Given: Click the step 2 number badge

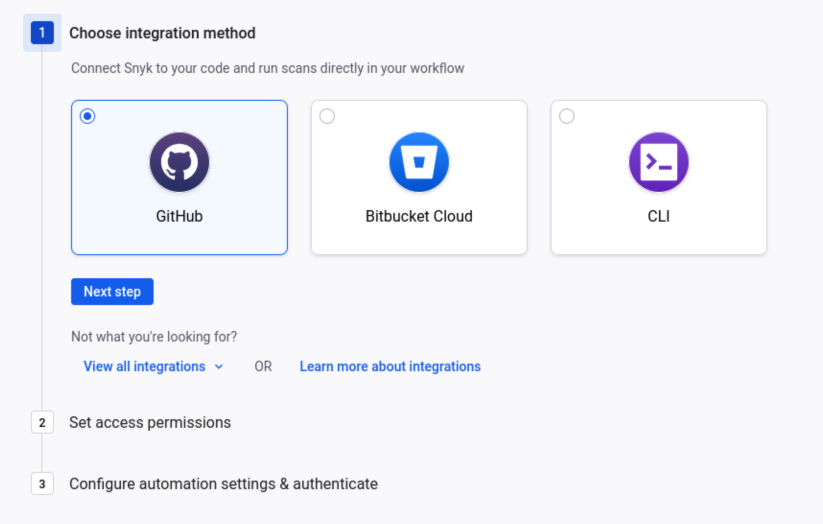Looking at the screenshot, I should (42, 423).
